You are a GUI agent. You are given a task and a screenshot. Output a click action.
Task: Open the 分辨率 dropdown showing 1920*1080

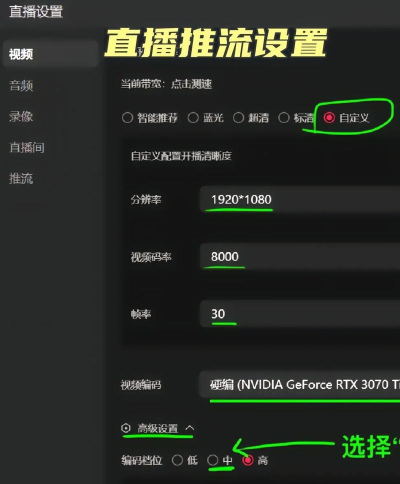[x=300, y=199]
